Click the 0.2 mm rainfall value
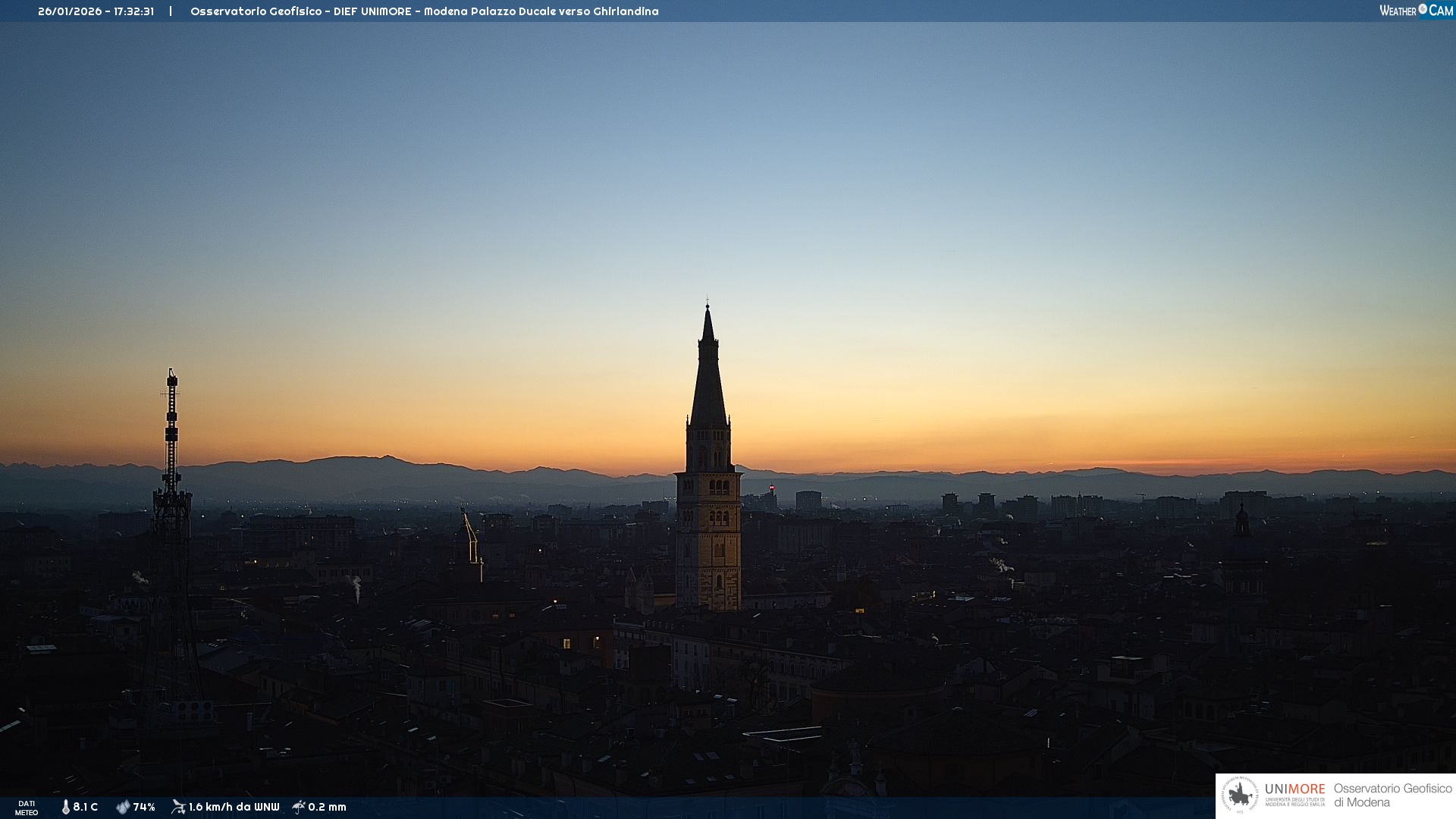This screenshot has height=819, width=1456. pyautogui.click(x=327, y=807)
